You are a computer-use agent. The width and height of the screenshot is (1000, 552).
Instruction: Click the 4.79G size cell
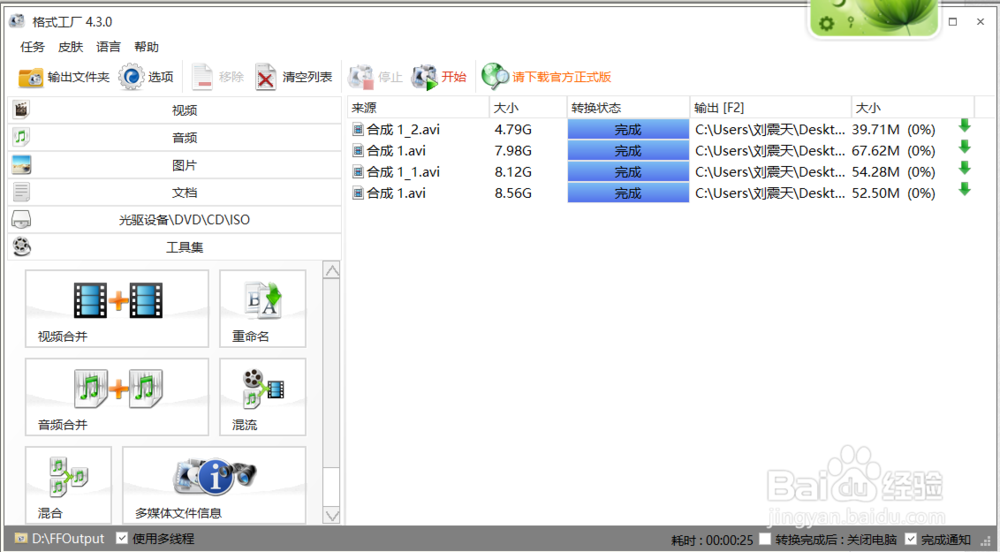[x=513, y=129]
